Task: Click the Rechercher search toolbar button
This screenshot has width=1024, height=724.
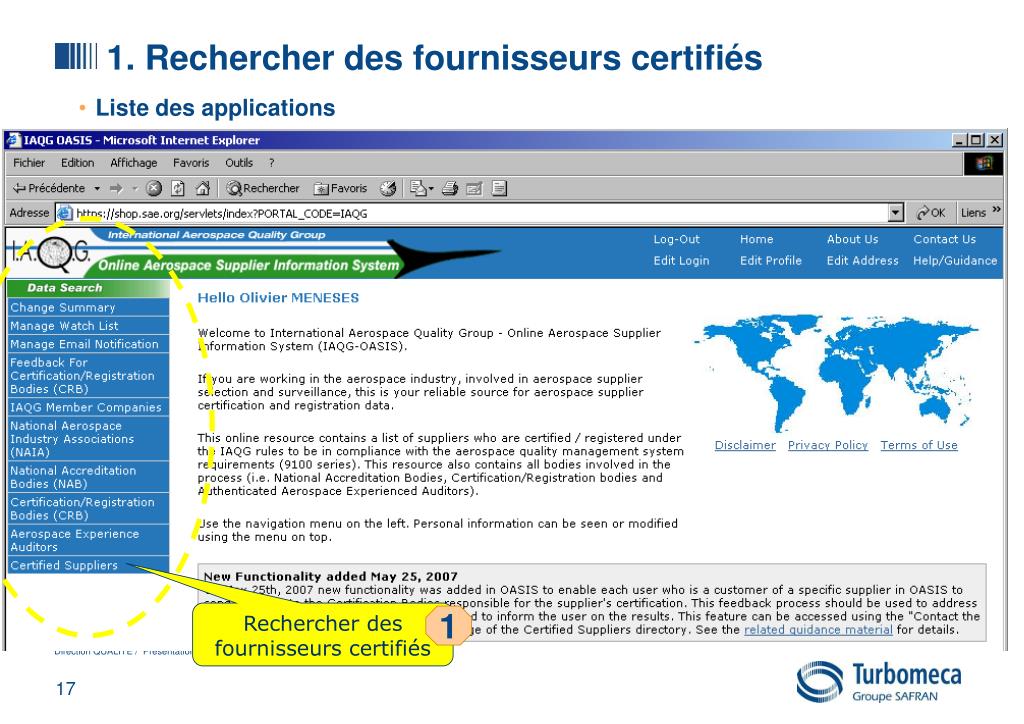Action: coord(263,189)
